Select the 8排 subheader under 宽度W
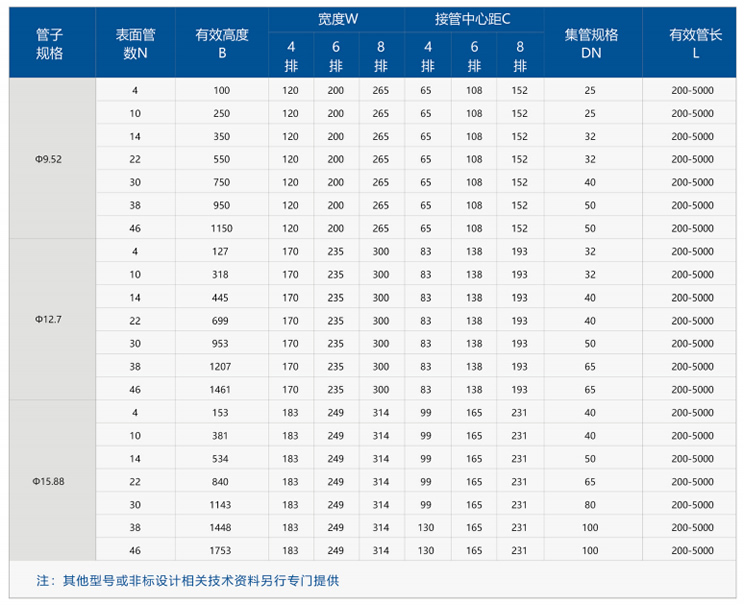744x606 pixels. tap(381, 56)
